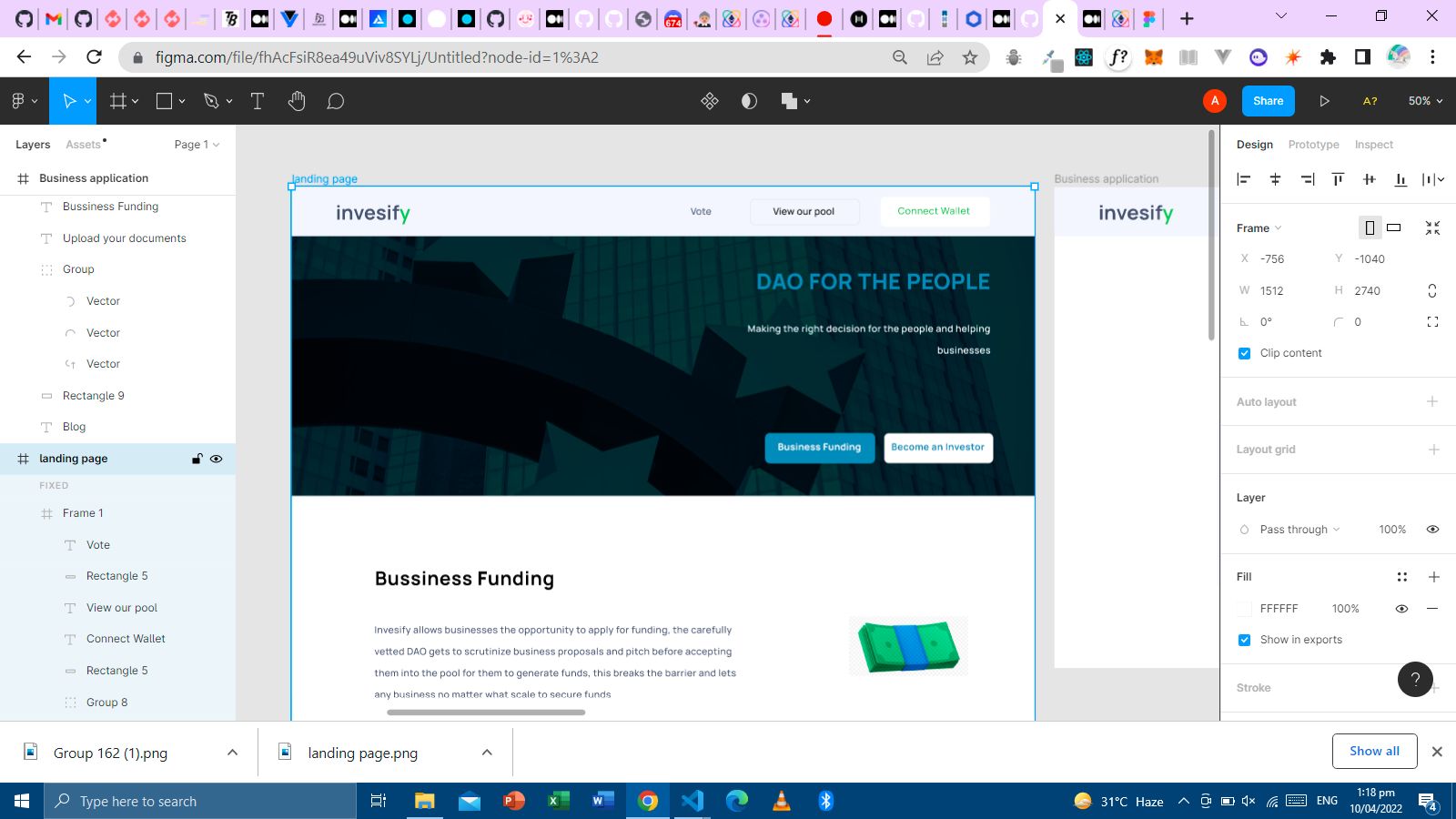Viewport: 1456px width, 819px height.
Task: Set frame orientation to landscape
Action: [1394, 227]
